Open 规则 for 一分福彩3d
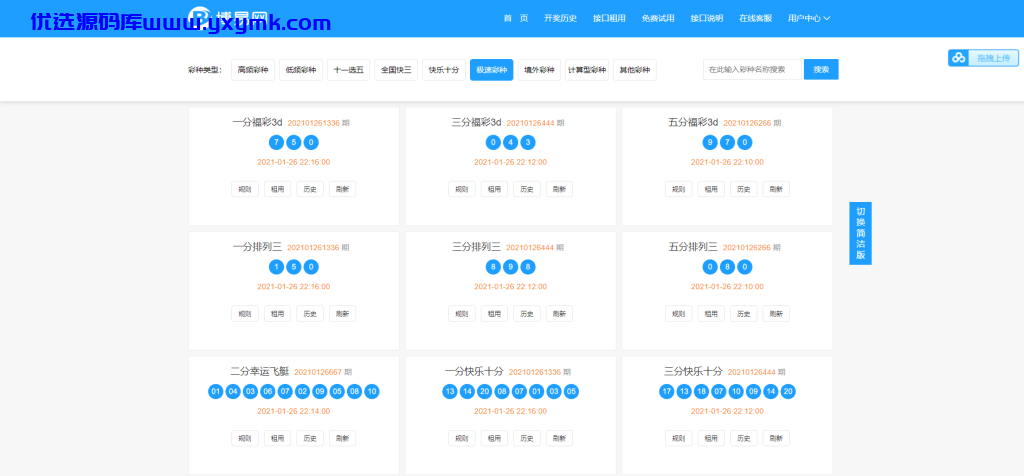 click(x=245, y=189)
